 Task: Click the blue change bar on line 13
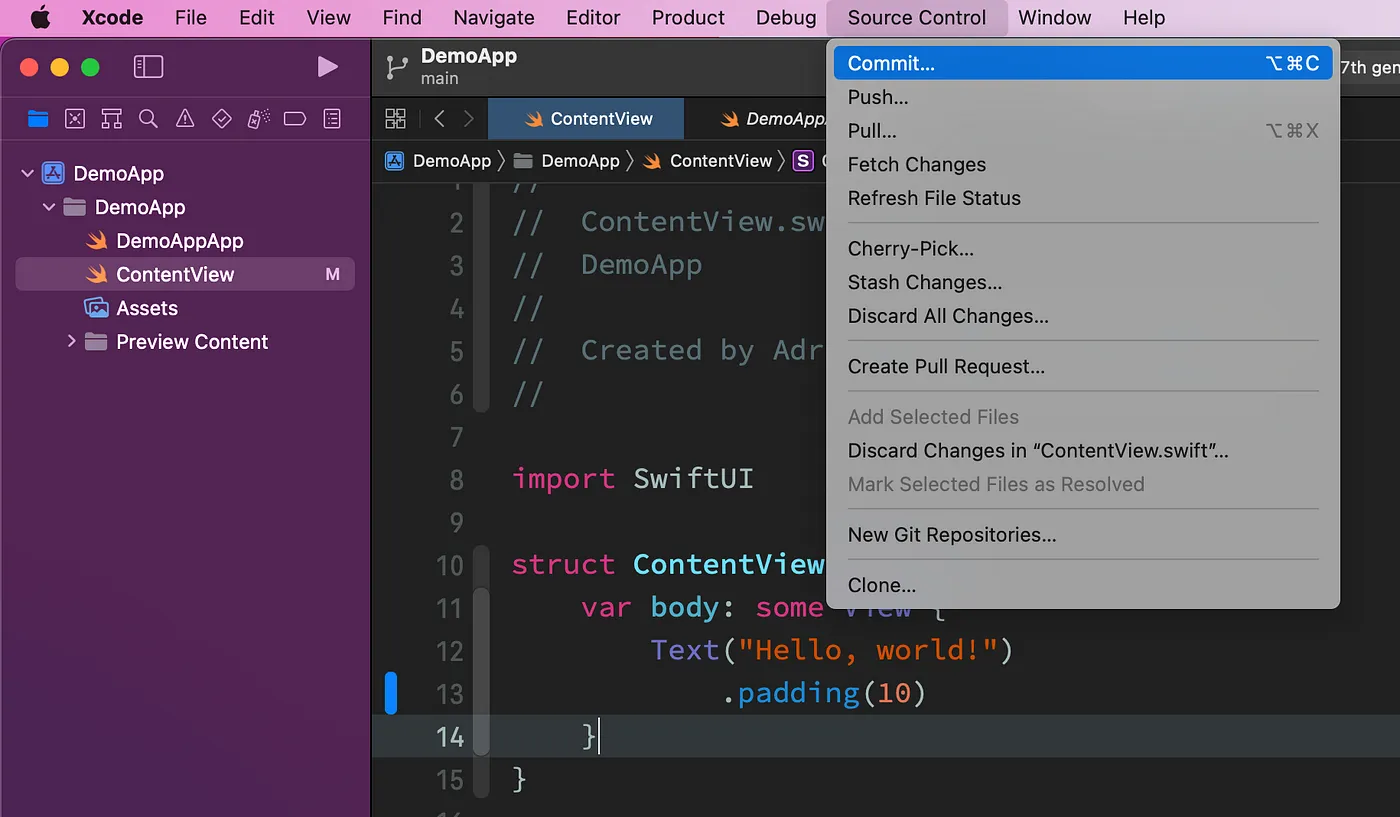click(x=391, y=693)
